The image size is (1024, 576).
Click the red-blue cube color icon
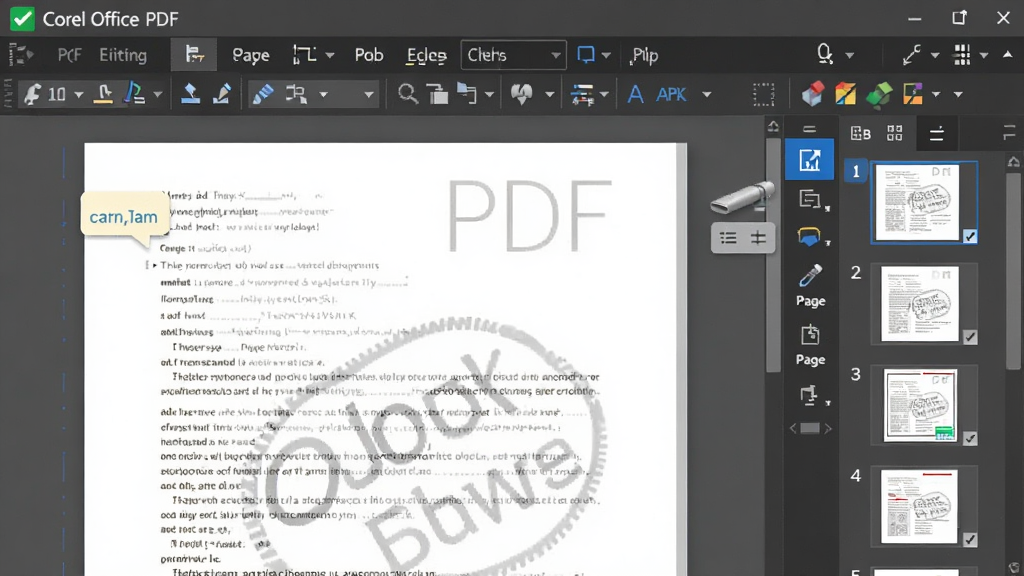(x=812, y=94)
